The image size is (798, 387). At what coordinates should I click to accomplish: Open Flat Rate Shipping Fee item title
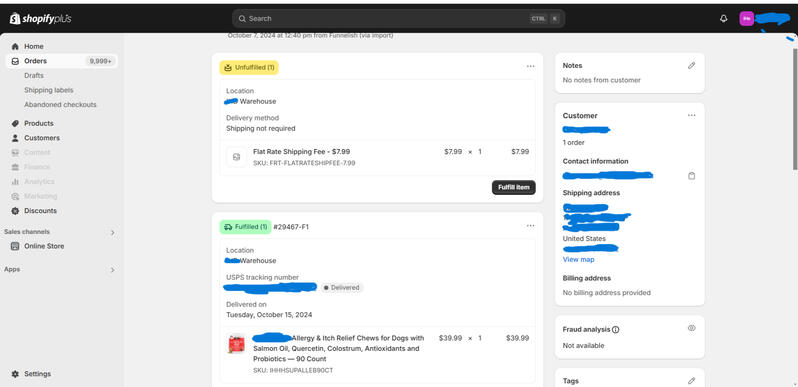301,152
